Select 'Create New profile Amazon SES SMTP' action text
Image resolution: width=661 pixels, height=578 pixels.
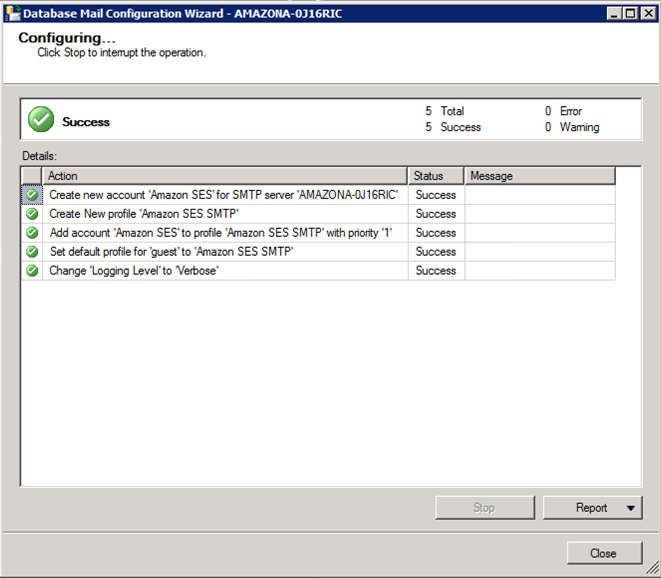(x=144, y=214)
